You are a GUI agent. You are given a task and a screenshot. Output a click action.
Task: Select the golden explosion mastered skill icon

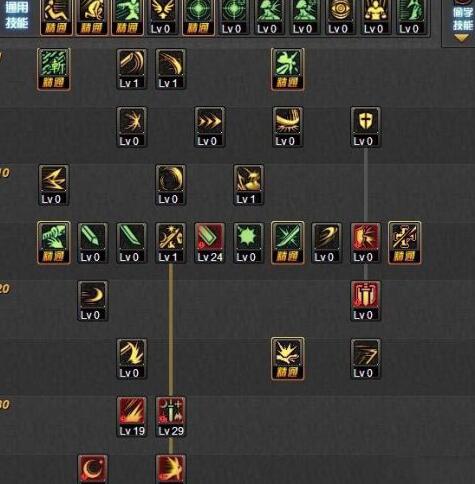[287, 359]
